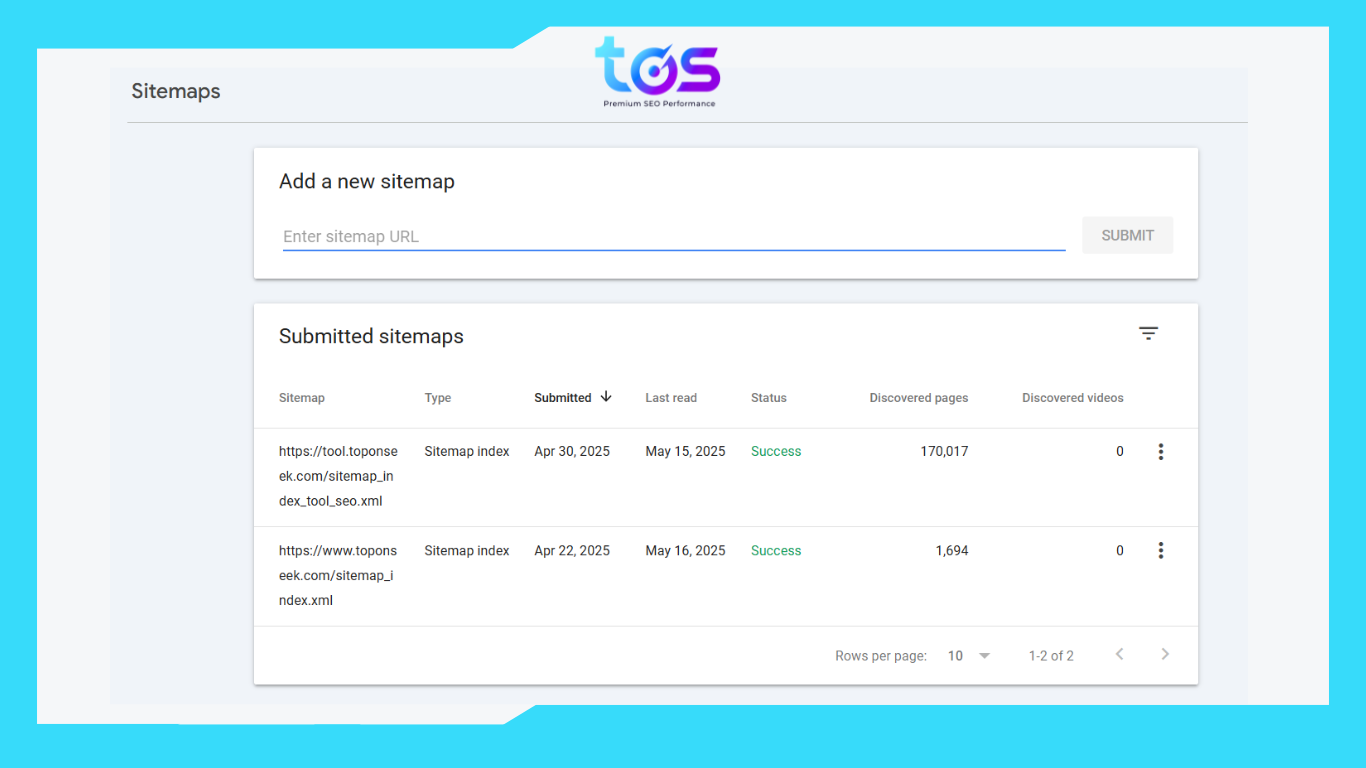Click the next page chevron arrow

point(1165,654)
